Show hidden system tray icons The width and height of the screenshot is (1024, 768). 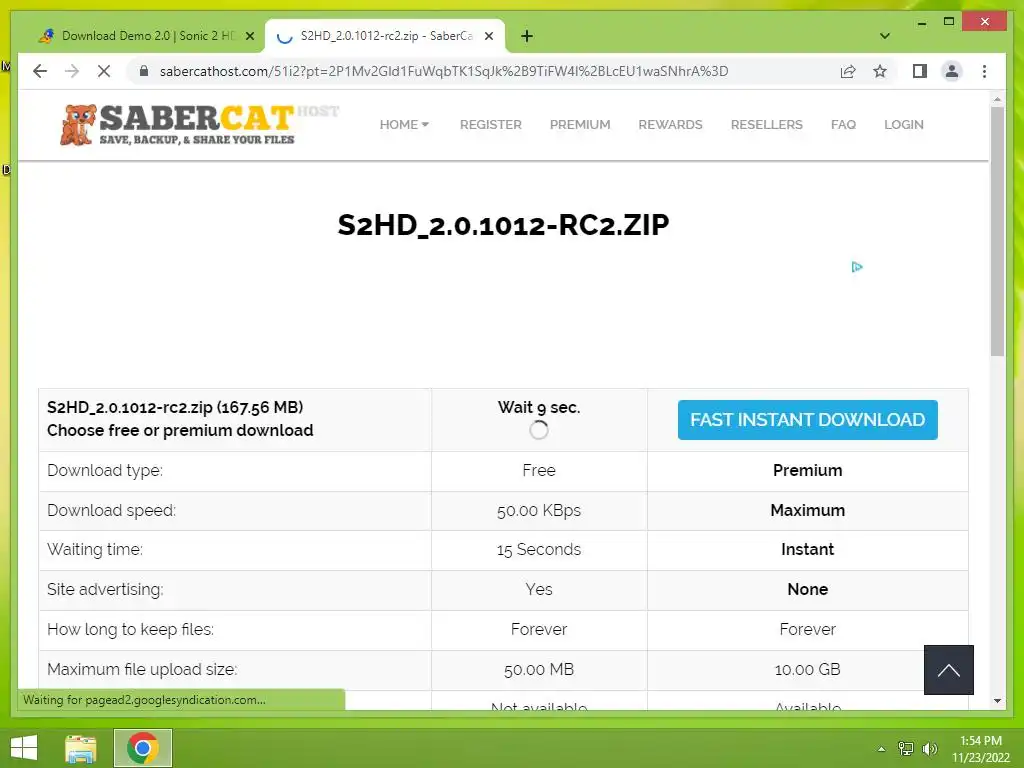(x=881, y=749)
